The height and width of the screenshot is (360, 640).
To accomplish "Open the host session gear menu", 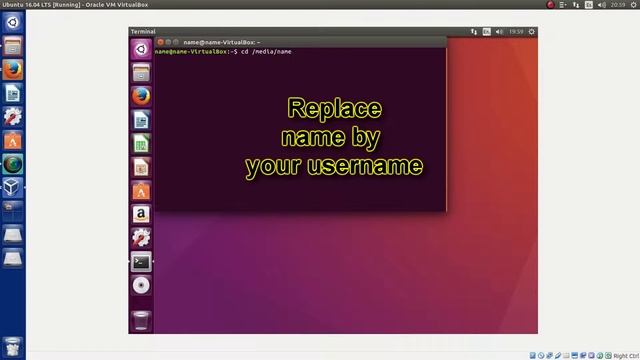I will [x=634, y=5].
